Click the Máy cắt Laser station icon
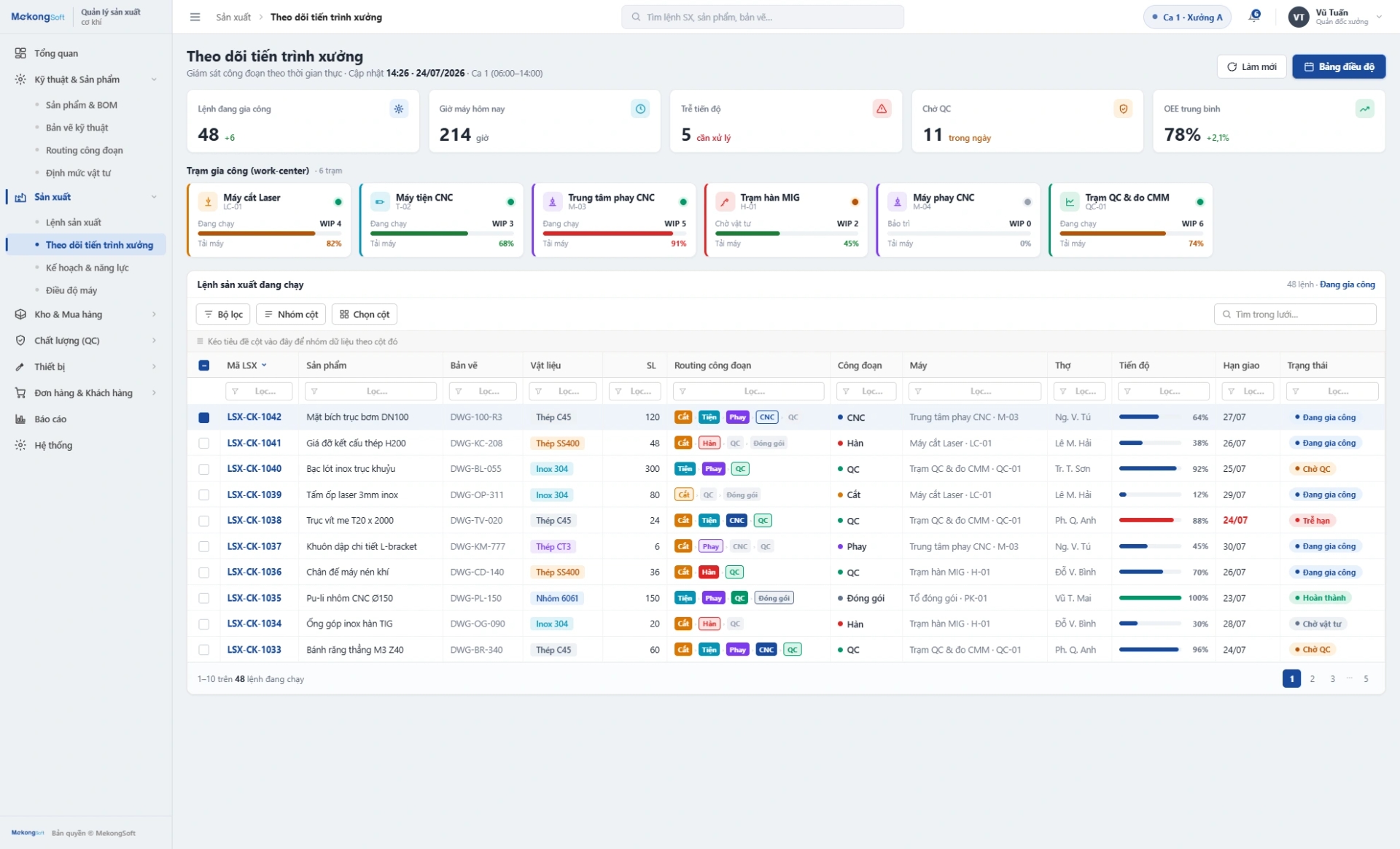This screenshot has height=849, width=1400. [209, 202]
